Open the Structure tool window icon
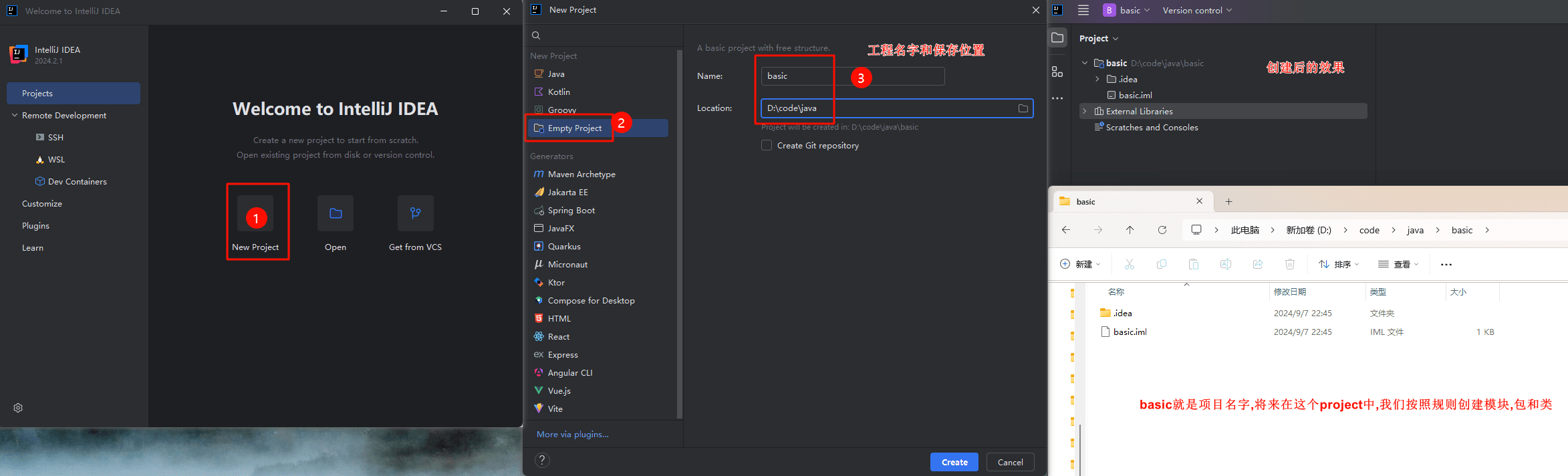The height and width of the screenshot is (476, 1568). click(x=1057, y=72)
